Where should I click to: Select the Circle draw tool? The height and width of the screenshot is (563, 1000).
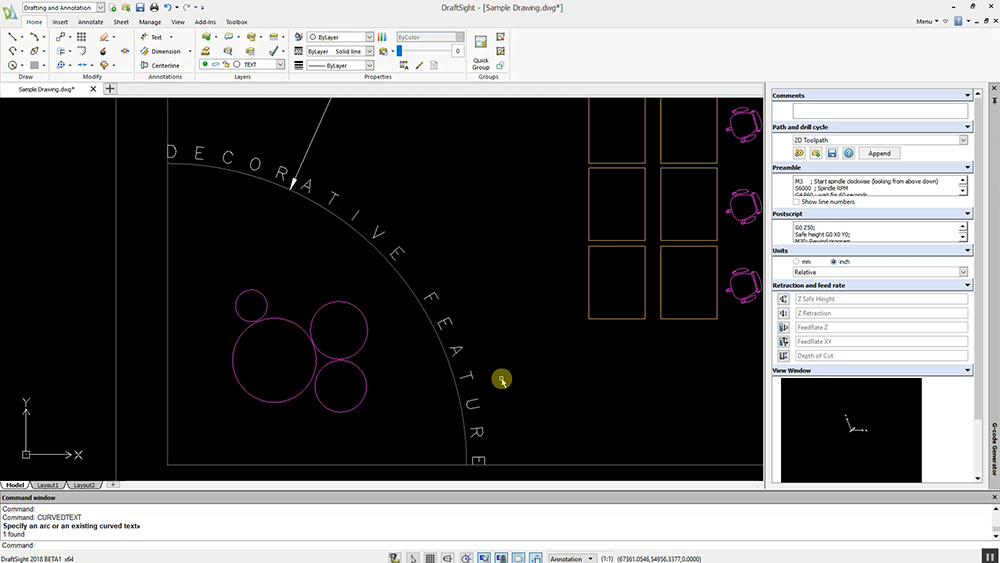(x=12, y=65)
